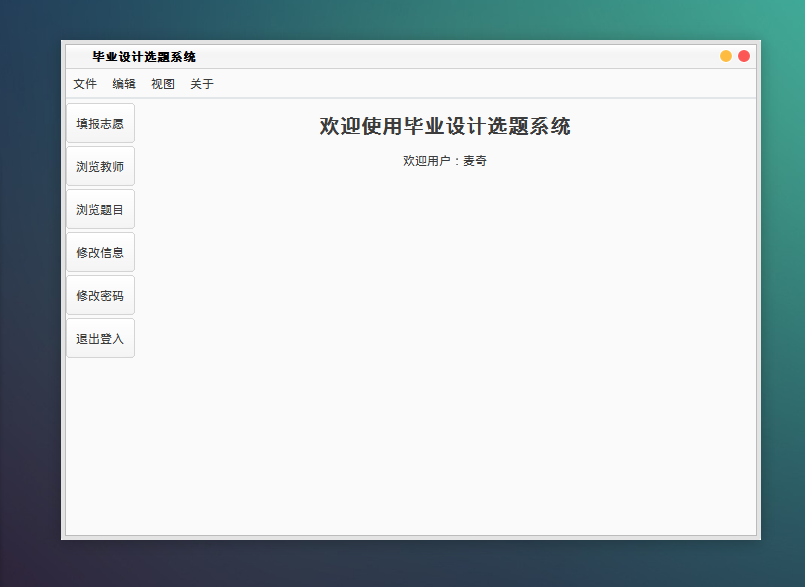Open the 编辑 menu
The width and height of the screenshot is (805, 587).
123,84
